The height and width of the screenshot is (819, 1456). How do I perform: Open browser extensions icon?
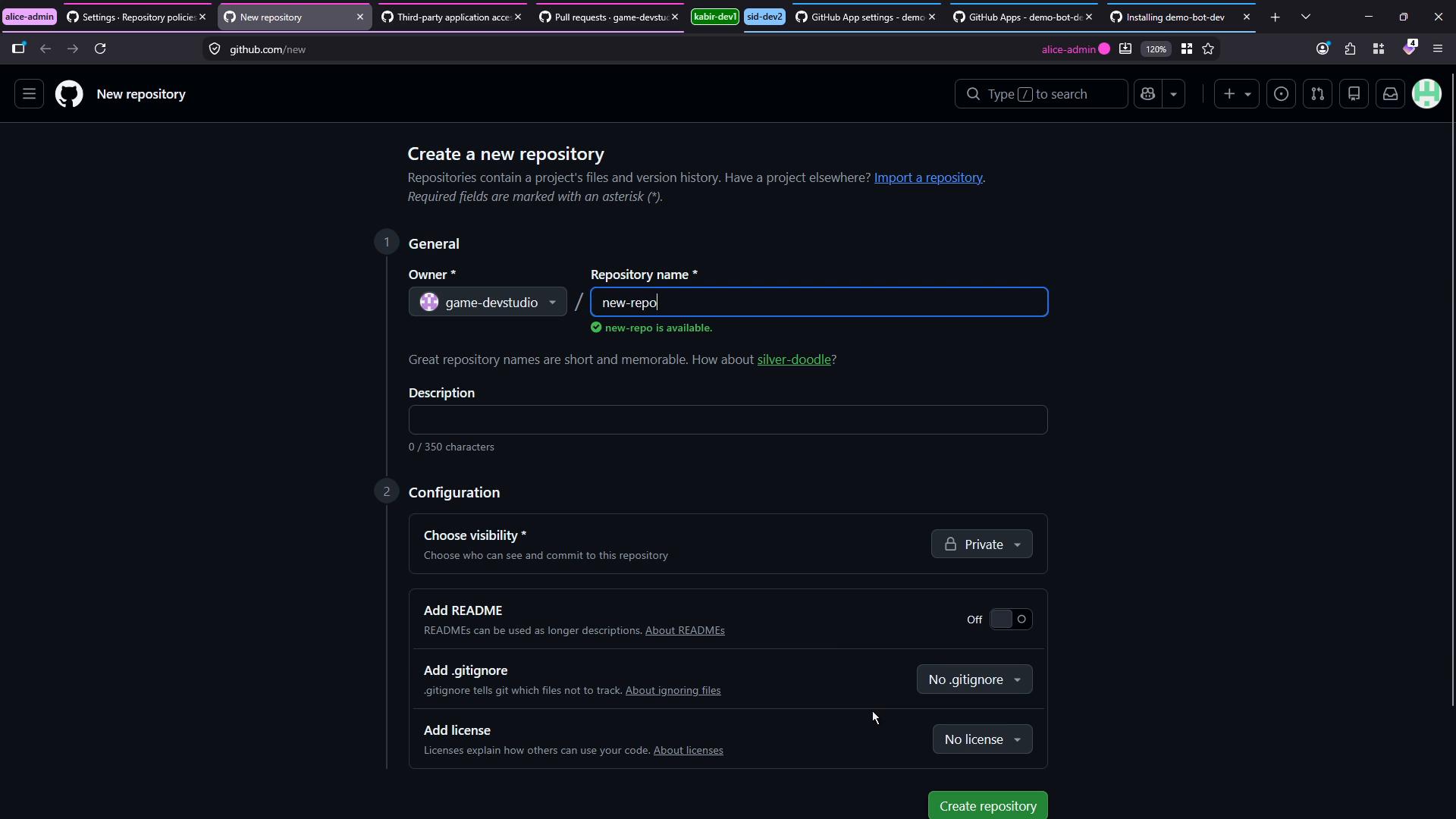pyautogui.click(x=1350, y=49)
